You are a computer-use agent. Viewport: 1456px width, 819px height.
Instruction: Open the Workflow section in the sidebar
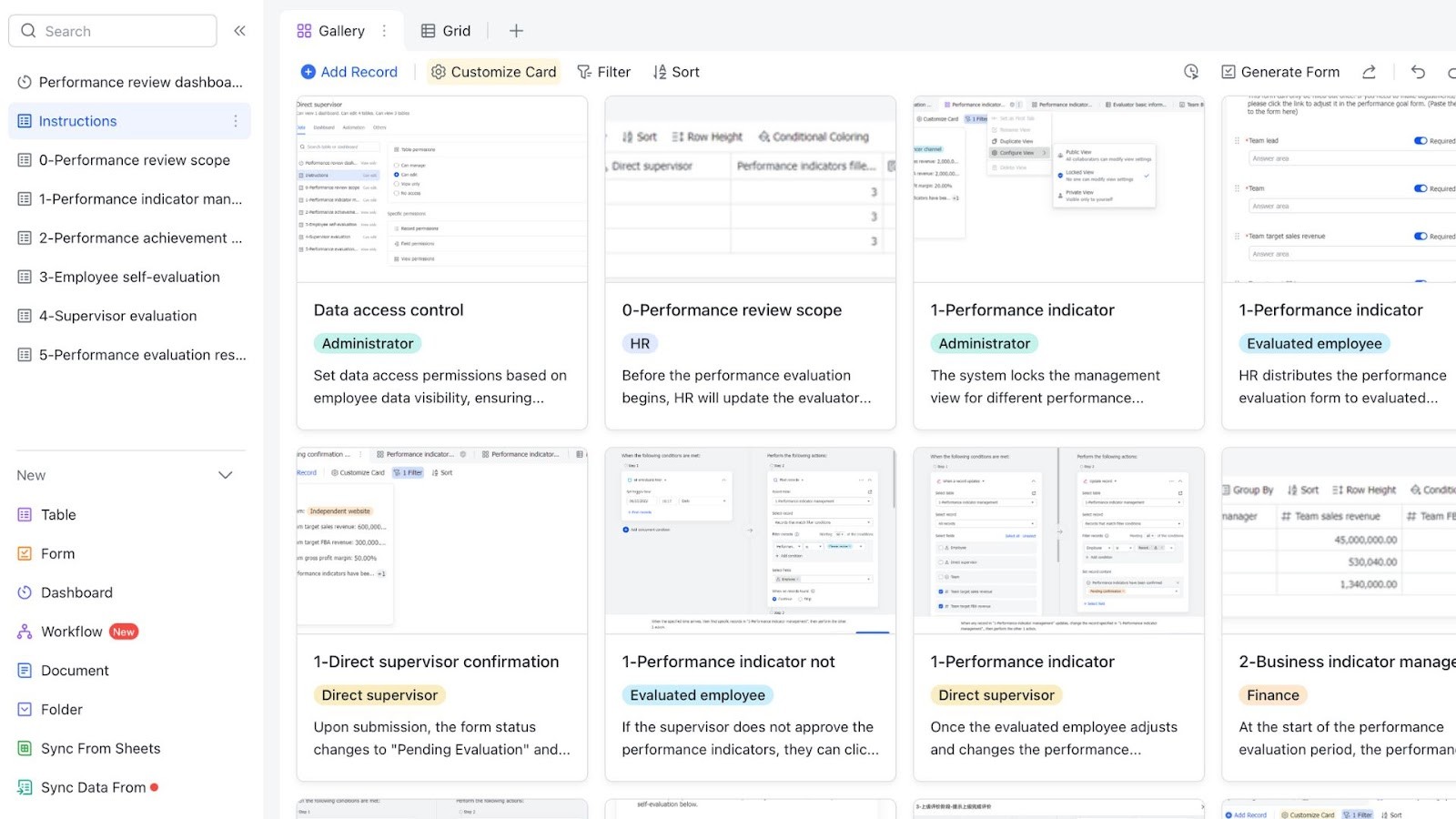71,631
